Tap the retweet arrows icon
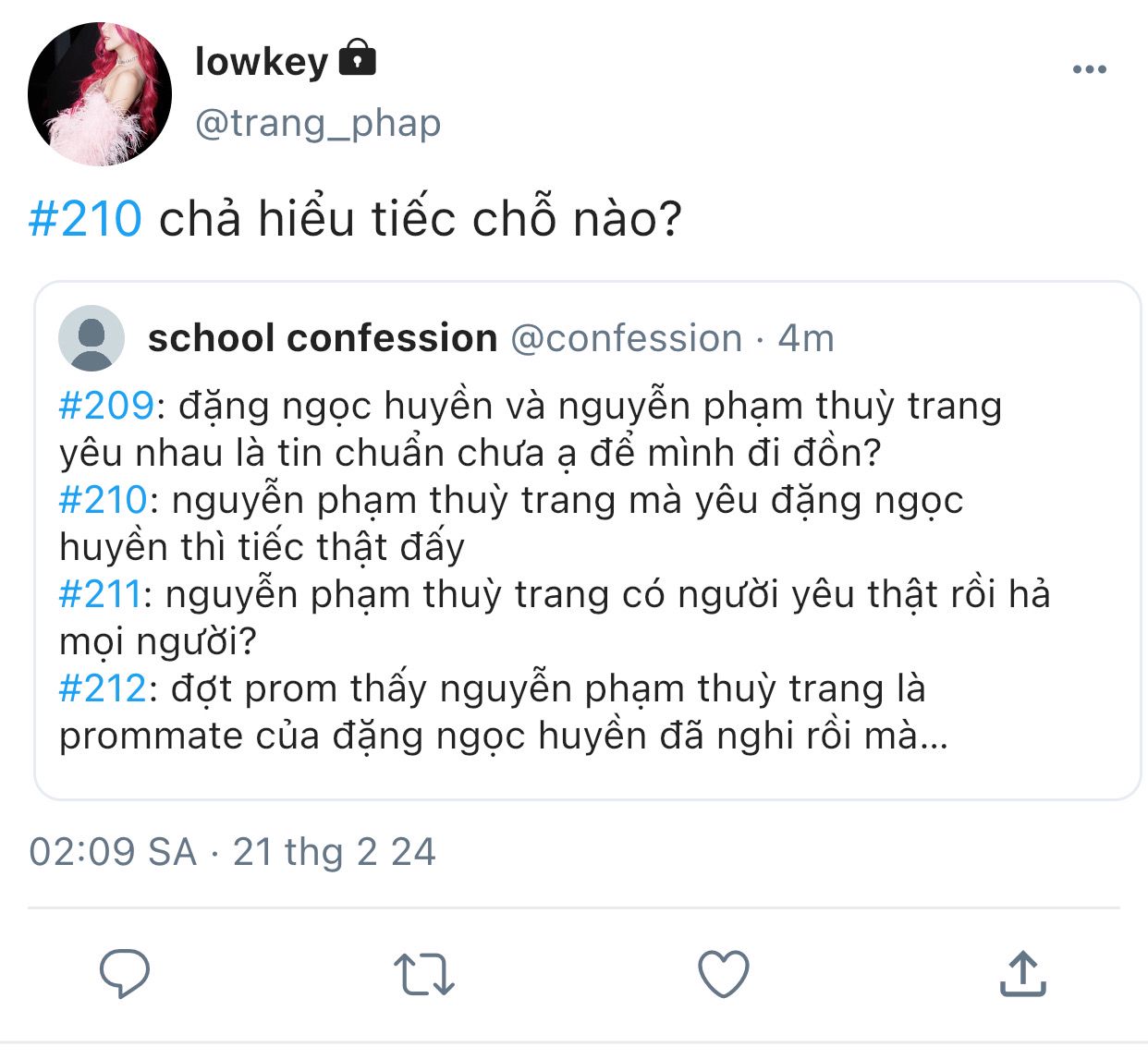This screenshot has width=1148, height=1059. (x=423, y=975)
